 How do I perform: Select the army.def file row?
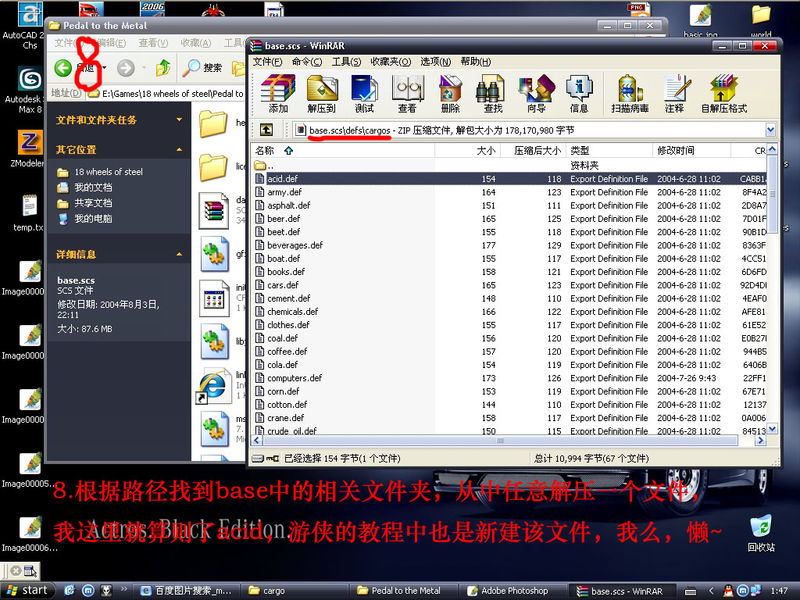[509, 192]
